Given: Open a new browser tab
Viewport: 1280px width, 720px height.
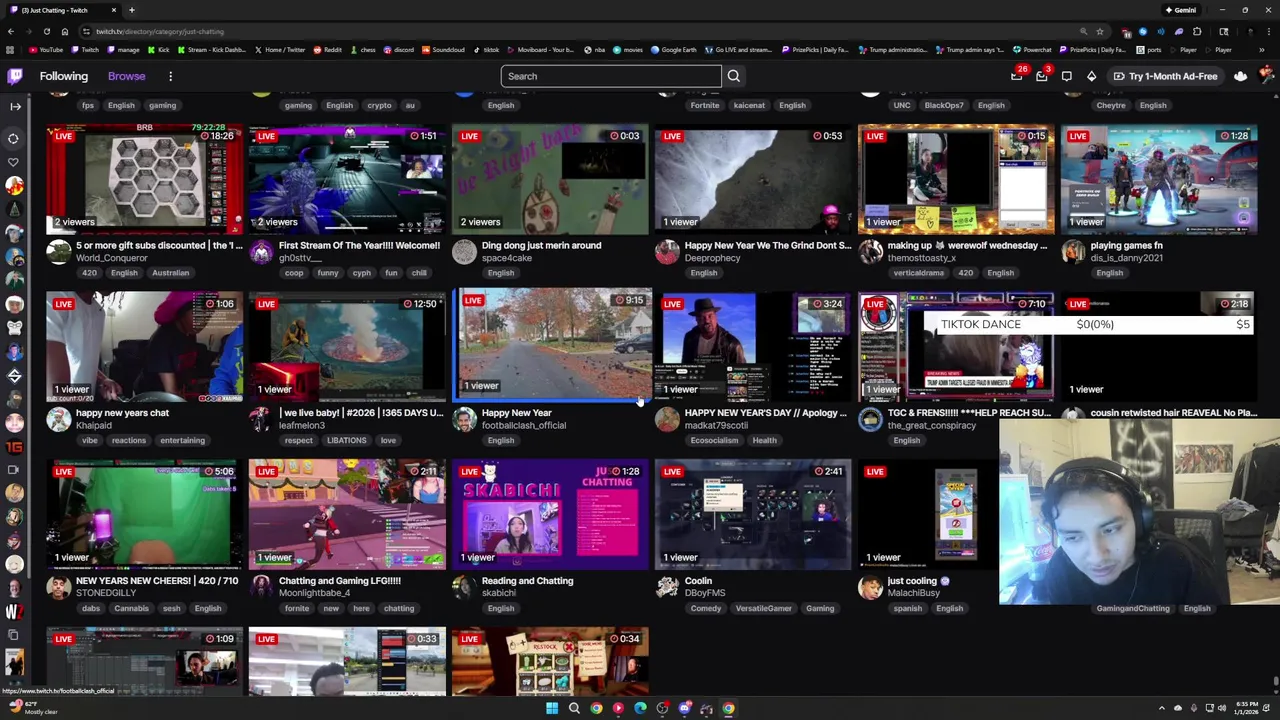Looking at the screenshot, I should point(131,10).
